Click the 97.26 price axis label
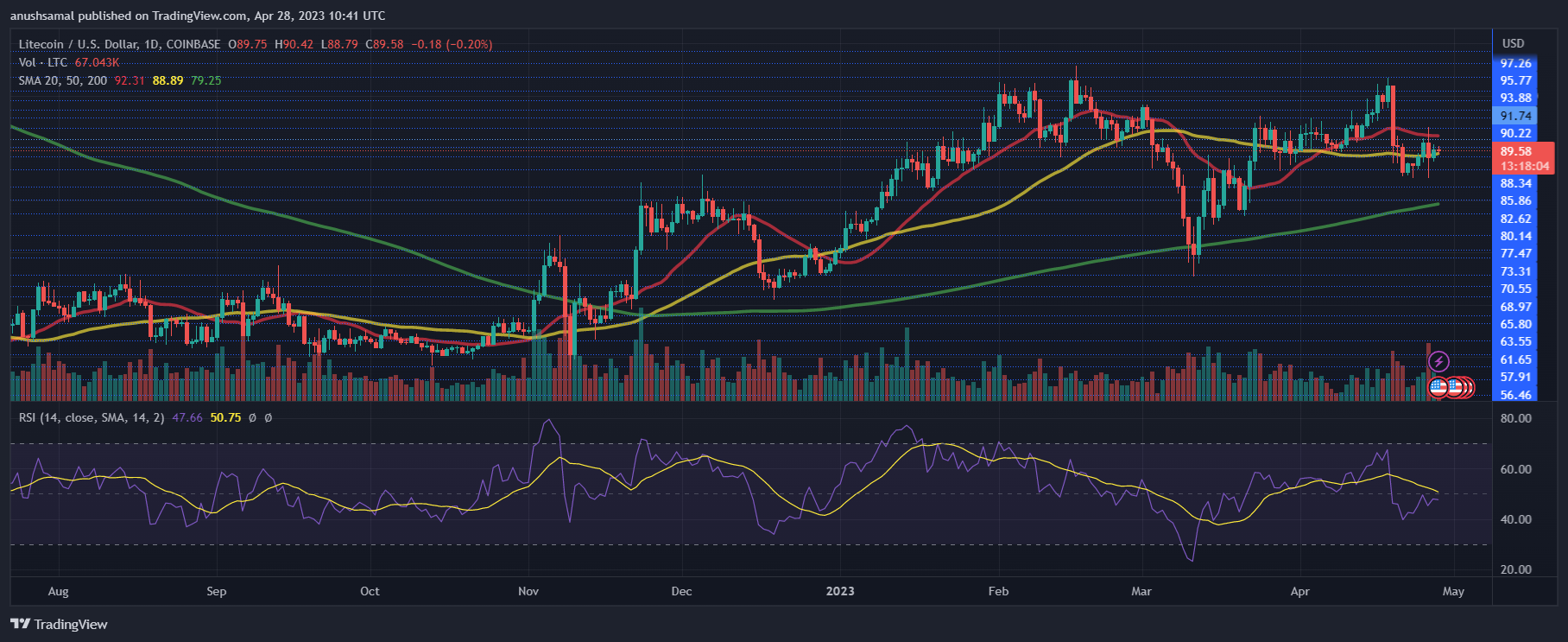This screenshot has height=642, width=1568. 1515,63
